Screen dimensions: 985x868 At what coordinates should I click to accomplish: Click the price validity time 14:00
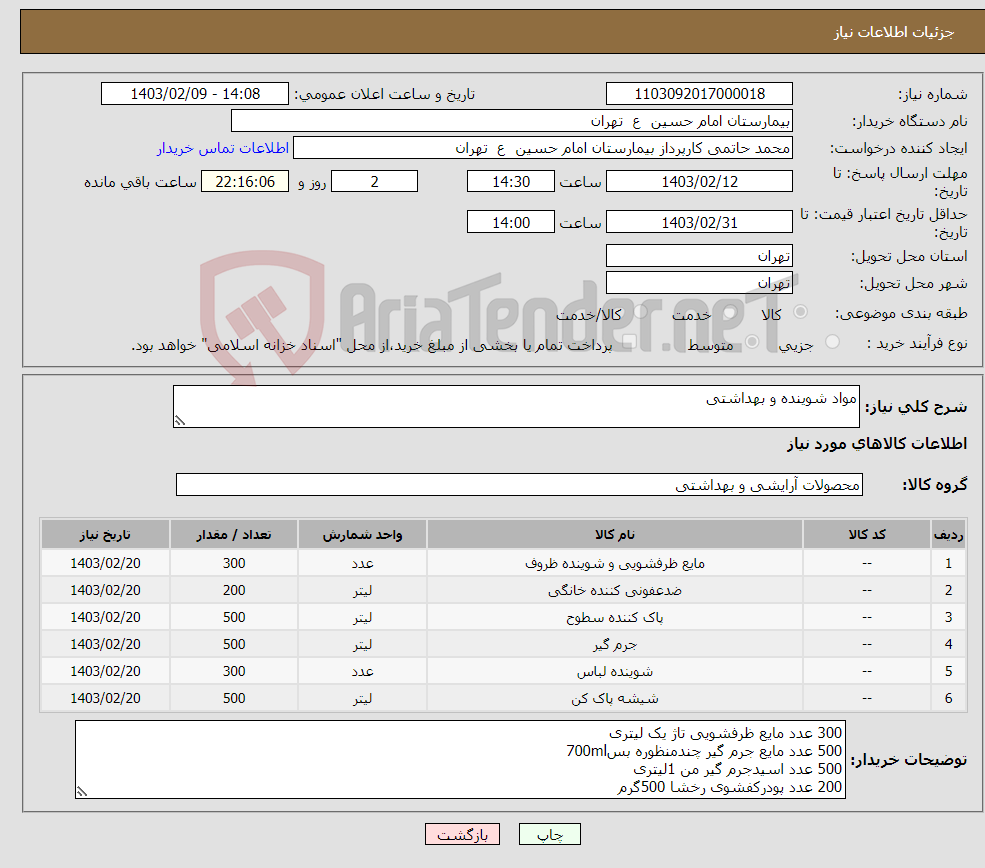point(511,222)
